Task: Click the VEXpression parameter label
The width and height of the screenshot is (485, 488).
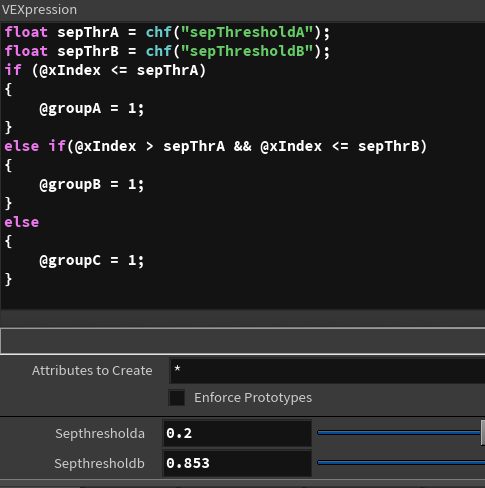Action: click(x=39, y=10)
